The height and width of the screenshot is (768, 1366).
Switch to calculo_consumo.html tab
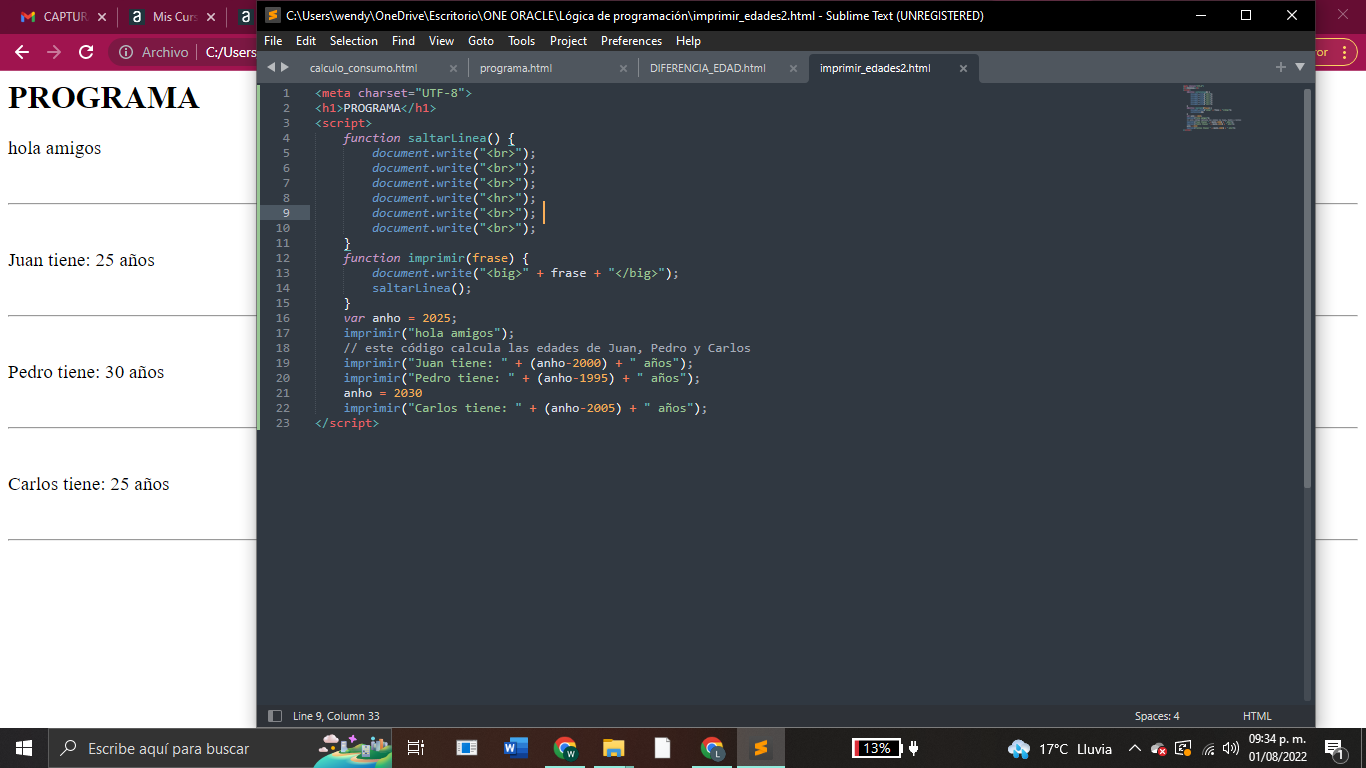pyautogui.click(x=364, y=68)
